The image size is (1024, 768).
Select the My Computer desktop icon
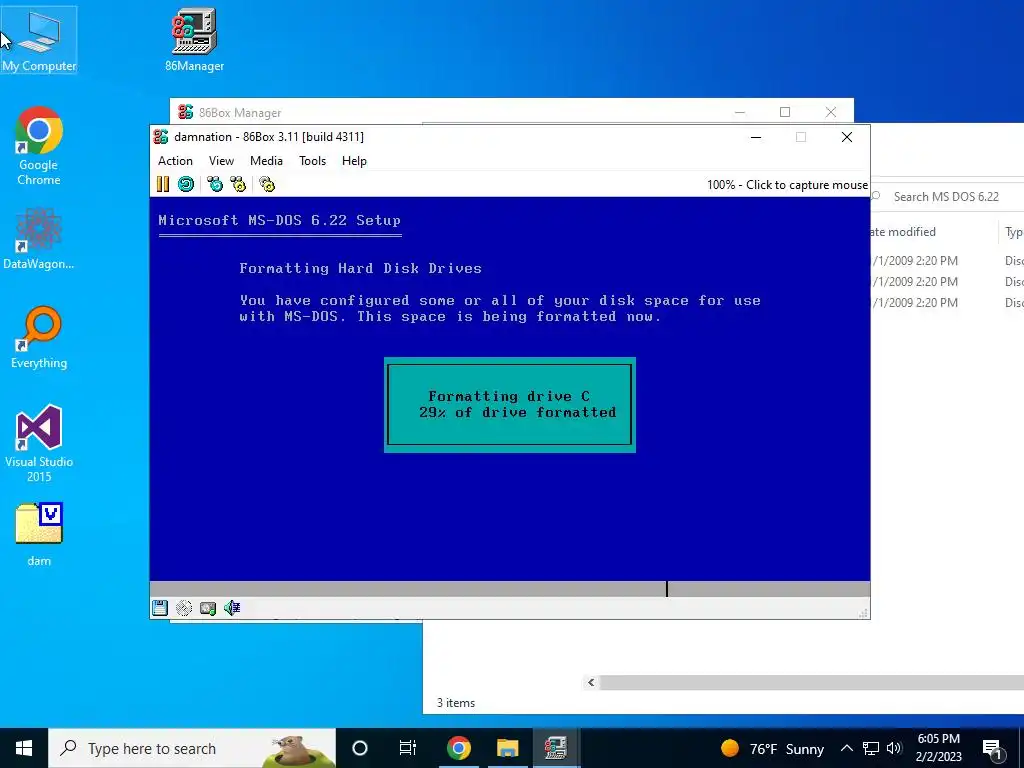[39, 40]
